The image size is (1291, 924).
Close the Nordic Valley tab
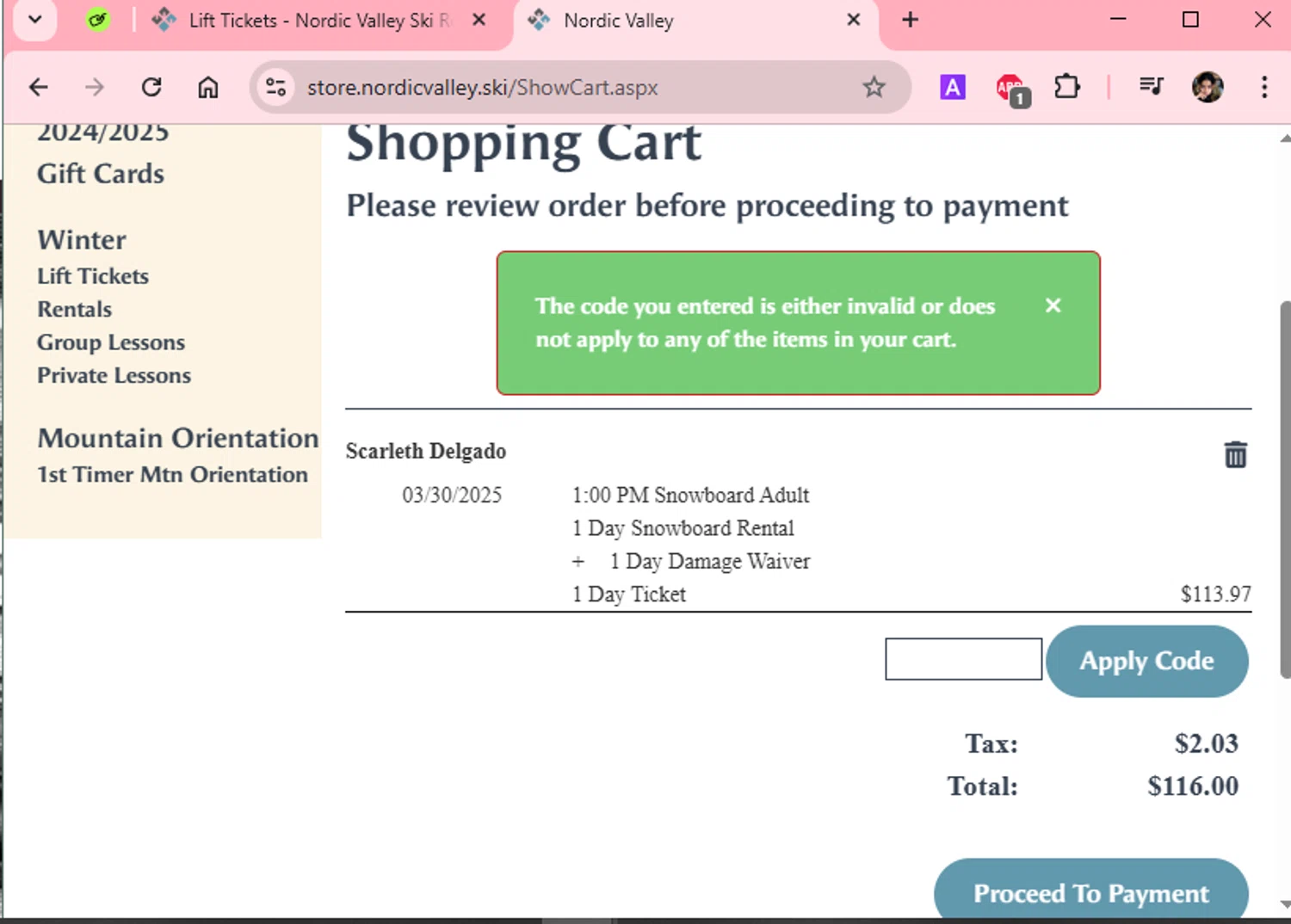point(853,20)
